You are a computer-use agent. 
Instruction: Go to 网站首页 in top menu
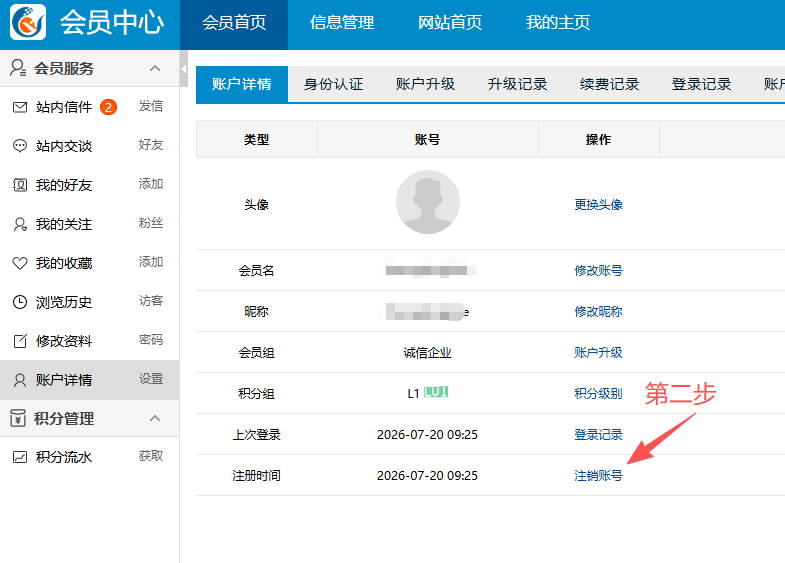click(x=450, y=23)
